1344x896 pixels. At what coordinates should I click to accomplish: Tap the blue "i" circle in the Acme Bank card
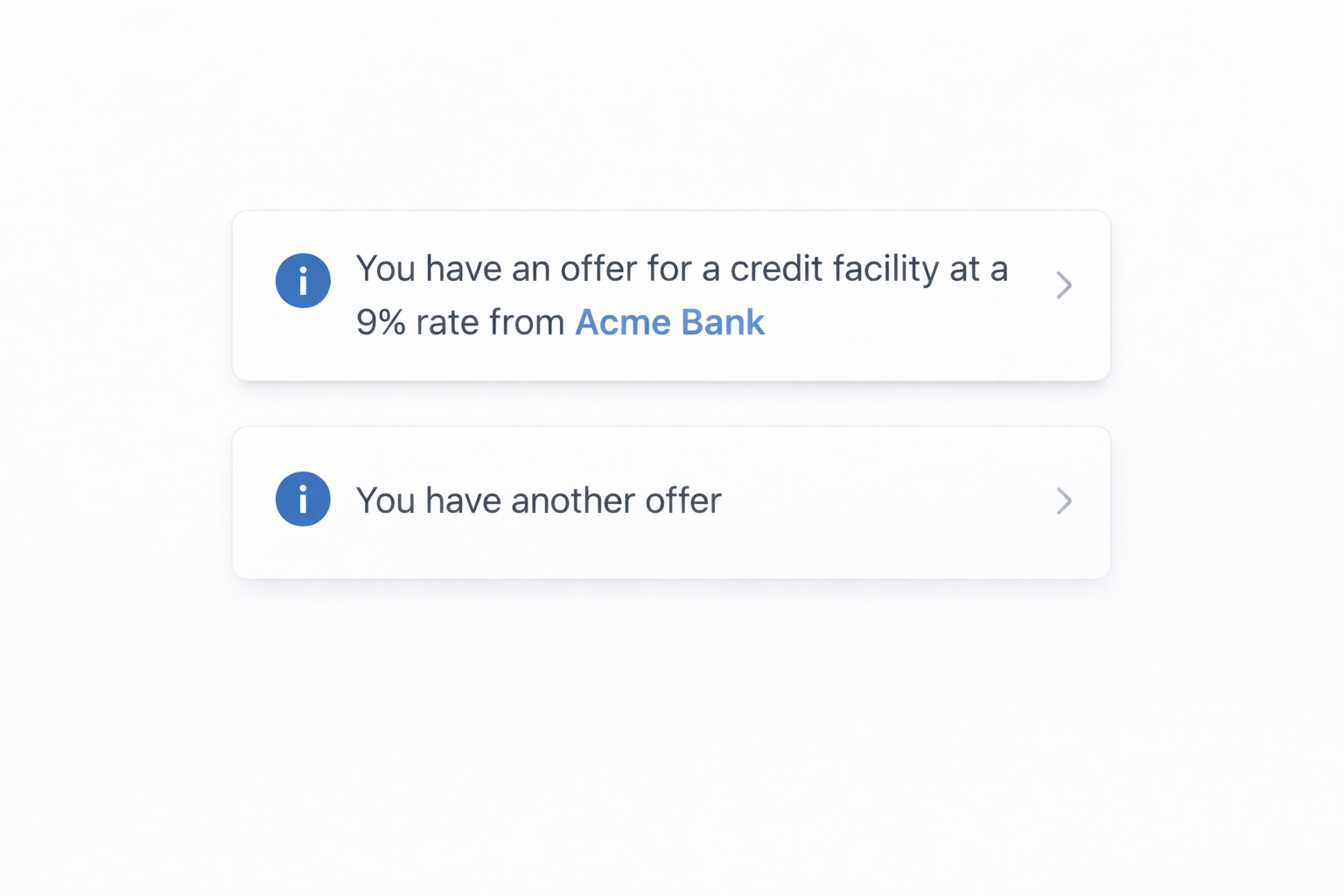303,281
